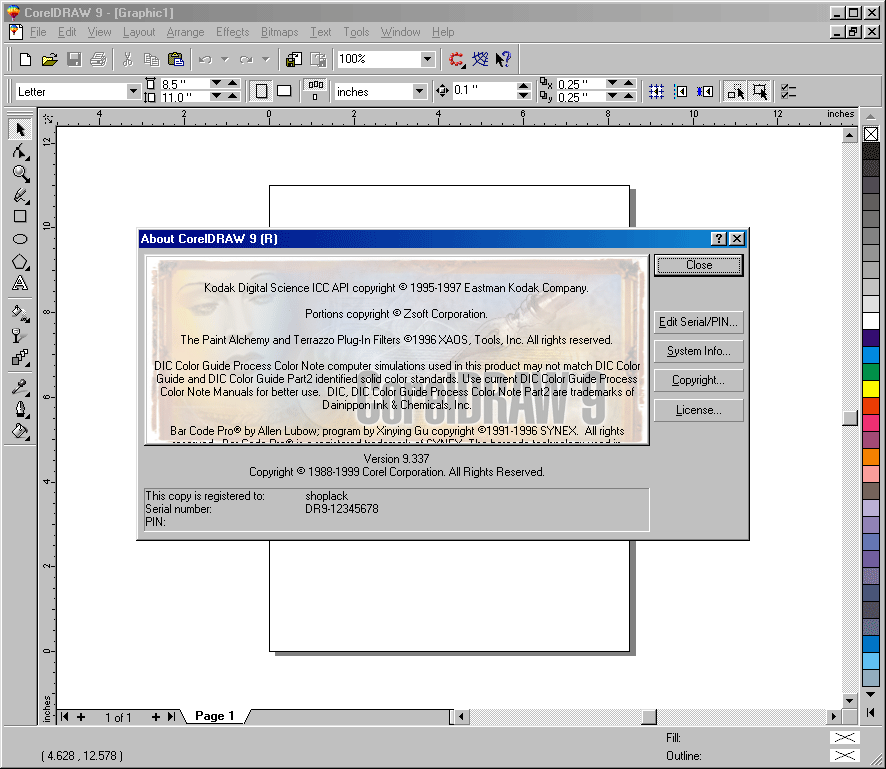The image size is (886, 769).
Task: Open the Letter paper size dropdown
Action: tap(133, 92)
